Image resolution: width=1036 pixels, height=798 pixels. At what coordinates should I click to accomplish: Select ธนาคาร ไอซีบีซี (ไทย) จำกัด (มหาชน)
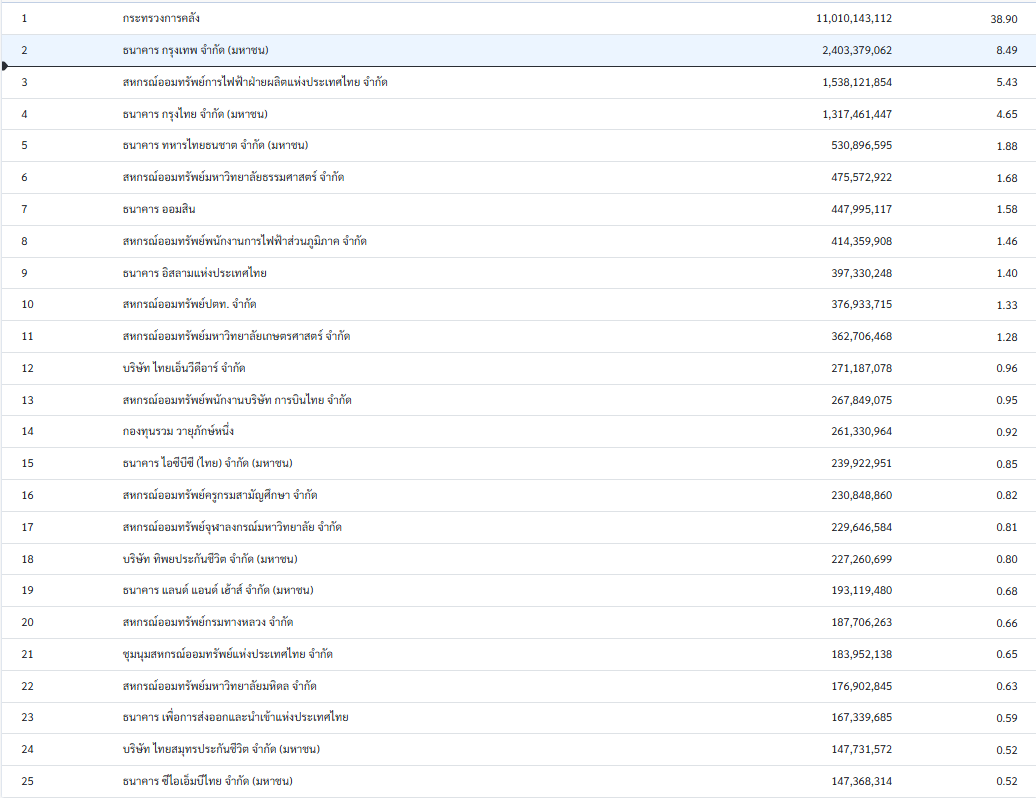[207, 463]
